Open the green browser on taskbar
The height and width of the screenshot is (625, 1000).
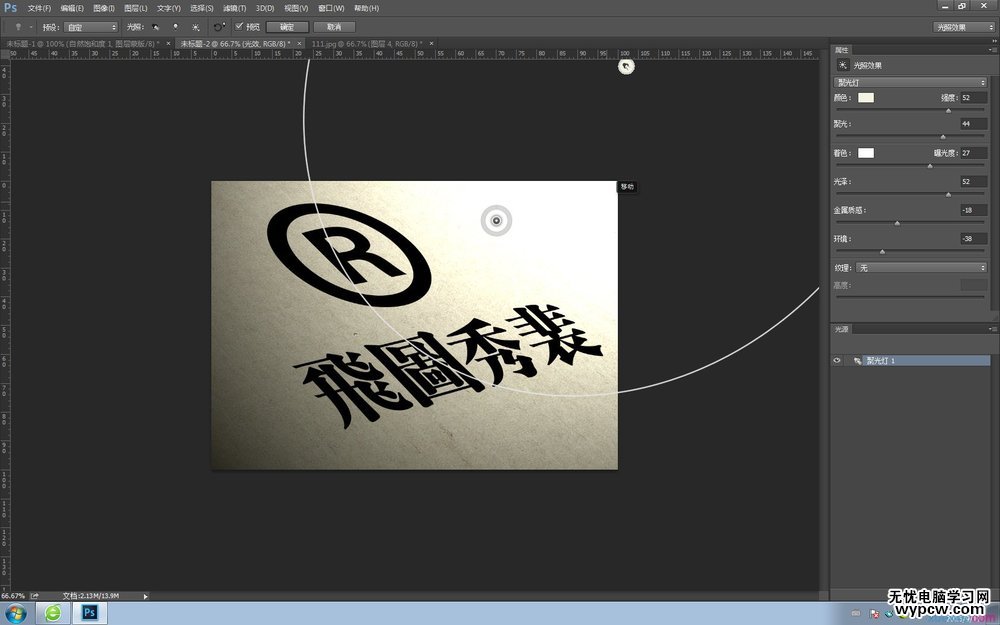53,614
